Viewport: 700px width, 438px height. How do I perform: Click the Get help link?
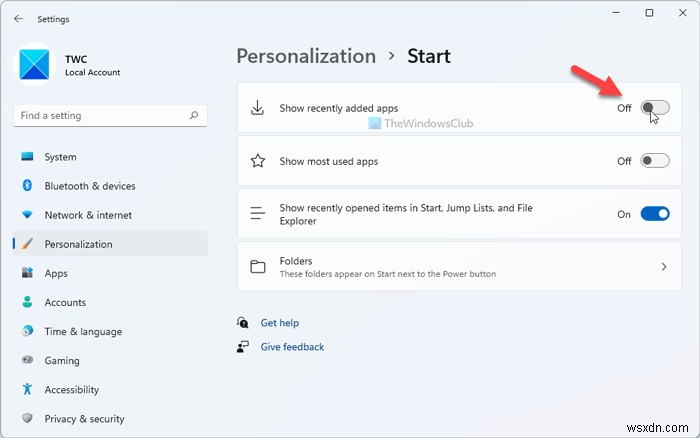click(x=279, y=322)
